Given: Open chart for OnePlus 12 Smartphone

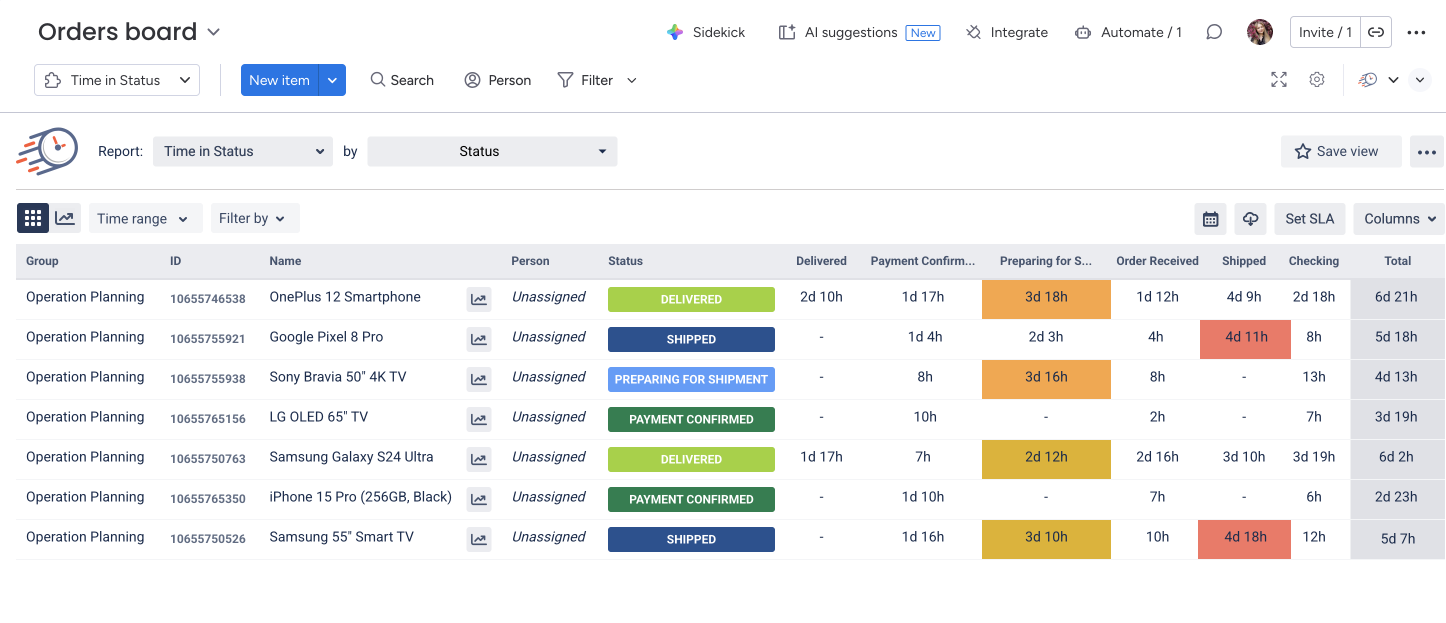Looking at the screenshot, I should click(479, 299).
